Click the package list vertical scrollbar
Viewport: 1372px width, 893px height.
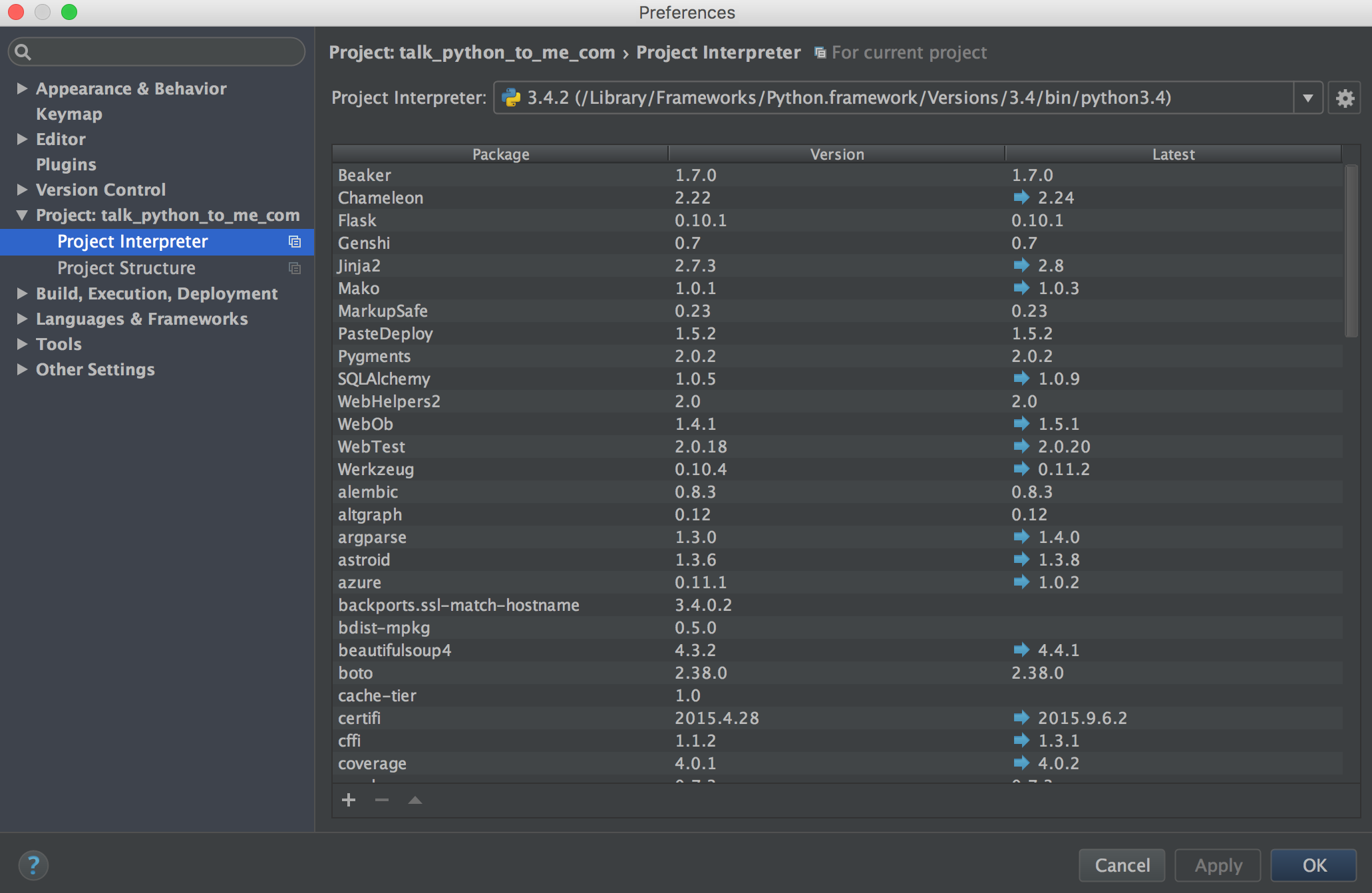[1351, 252]
